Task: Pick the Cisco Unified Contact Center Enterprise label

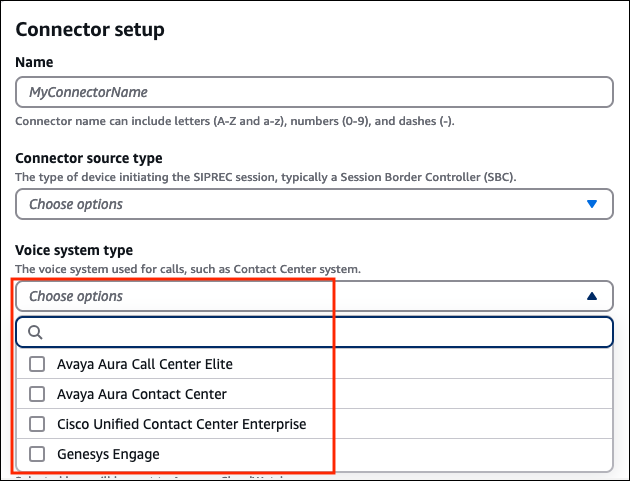Action: point(181,424)
